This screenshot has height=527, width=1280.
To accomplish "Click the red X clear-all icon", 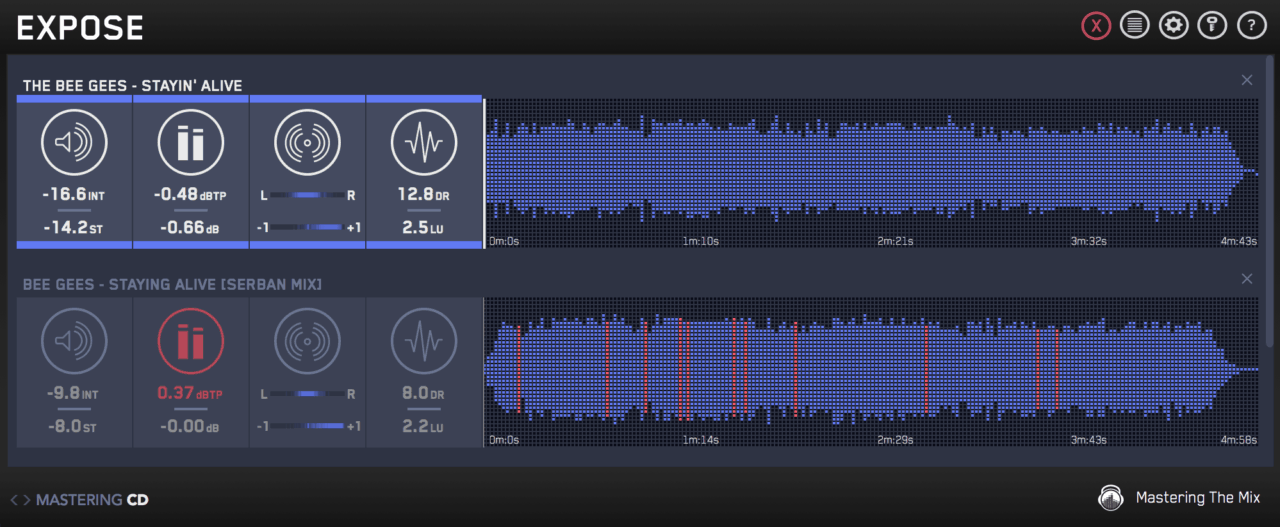I will click(1096, 26).
